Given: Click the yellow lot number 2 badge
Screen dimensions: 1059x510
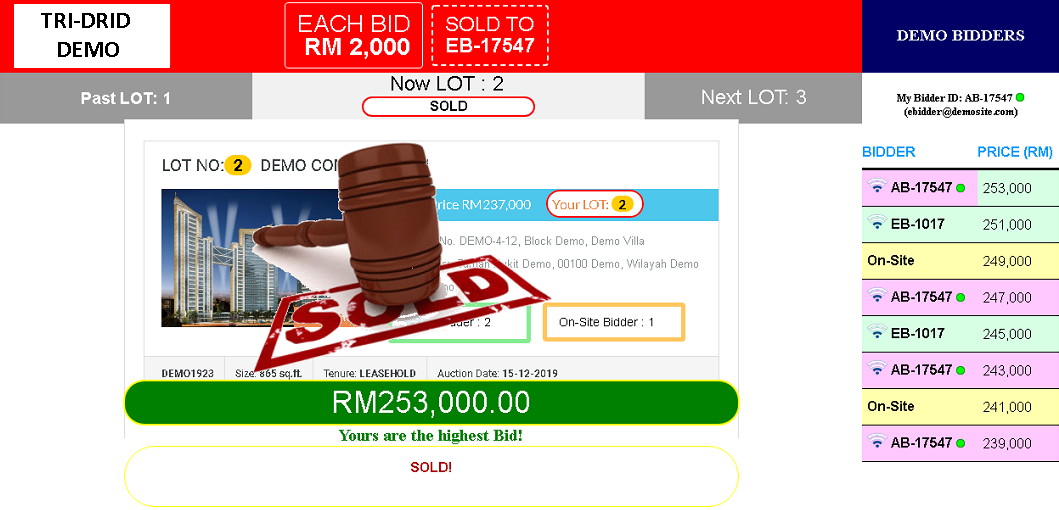Looking at the screenshot, I should pyautogui.click(x=238, y=165).
